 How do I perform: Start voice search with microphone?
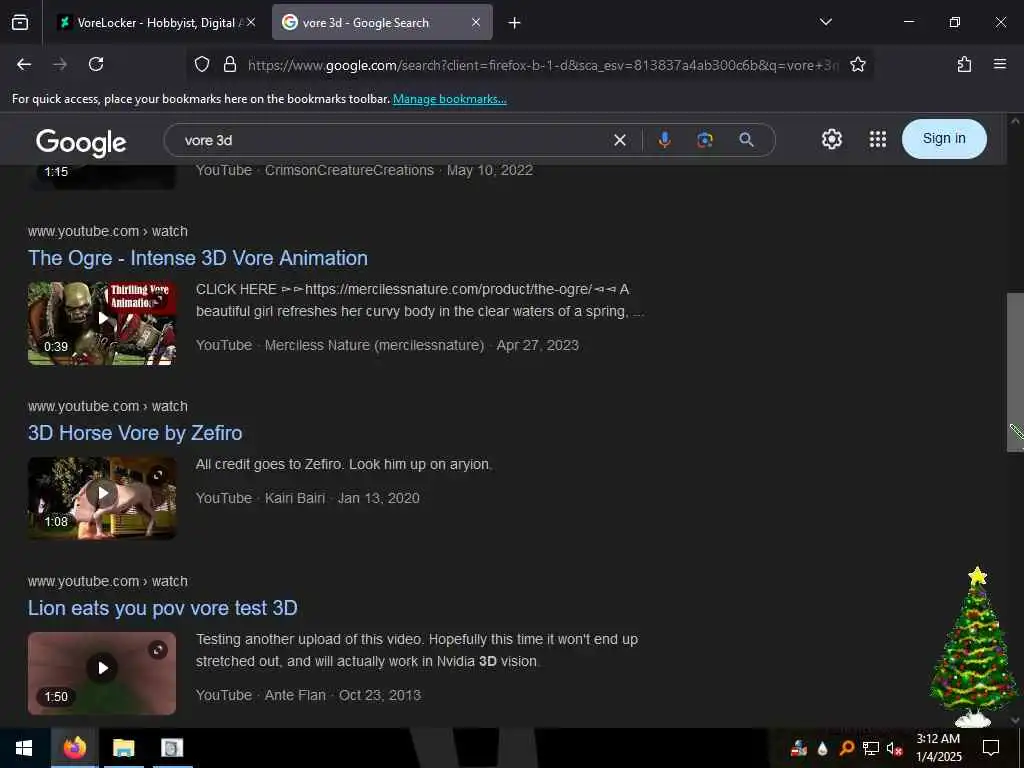point(664,140)
